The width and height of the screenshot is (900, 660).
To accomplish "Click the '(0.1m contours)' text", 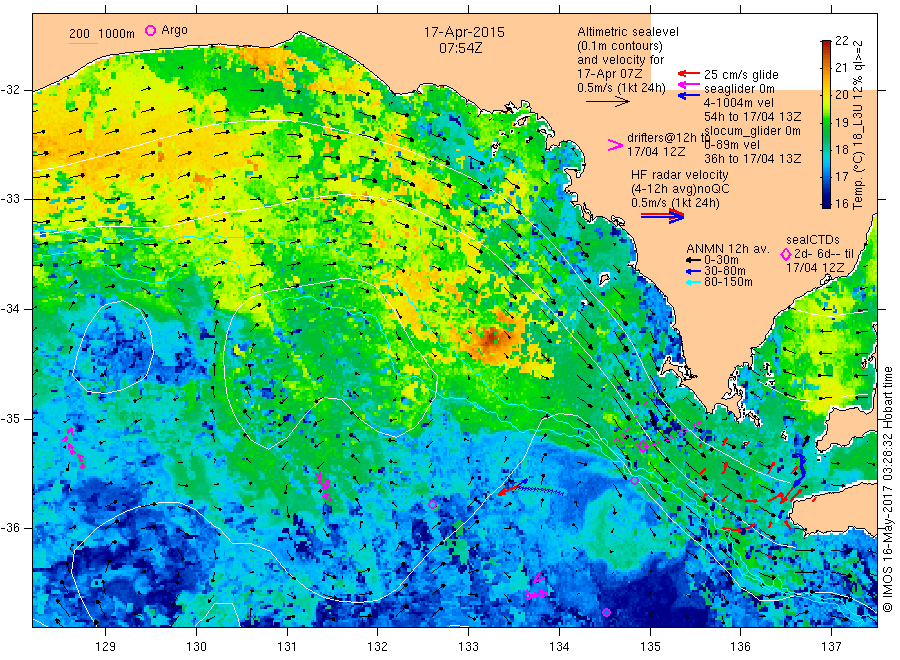I will [x=620, y=46].
